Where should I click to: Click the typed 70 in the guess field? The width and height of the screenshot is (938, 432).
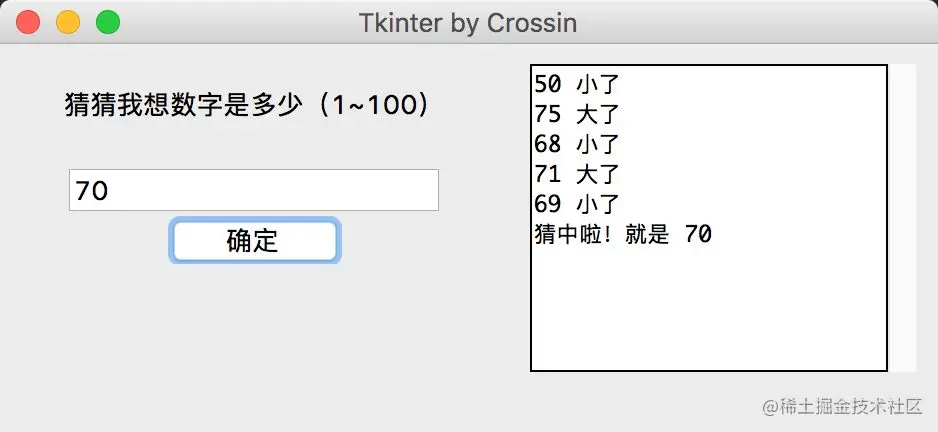pyautogui.click(x=91, y=191)
